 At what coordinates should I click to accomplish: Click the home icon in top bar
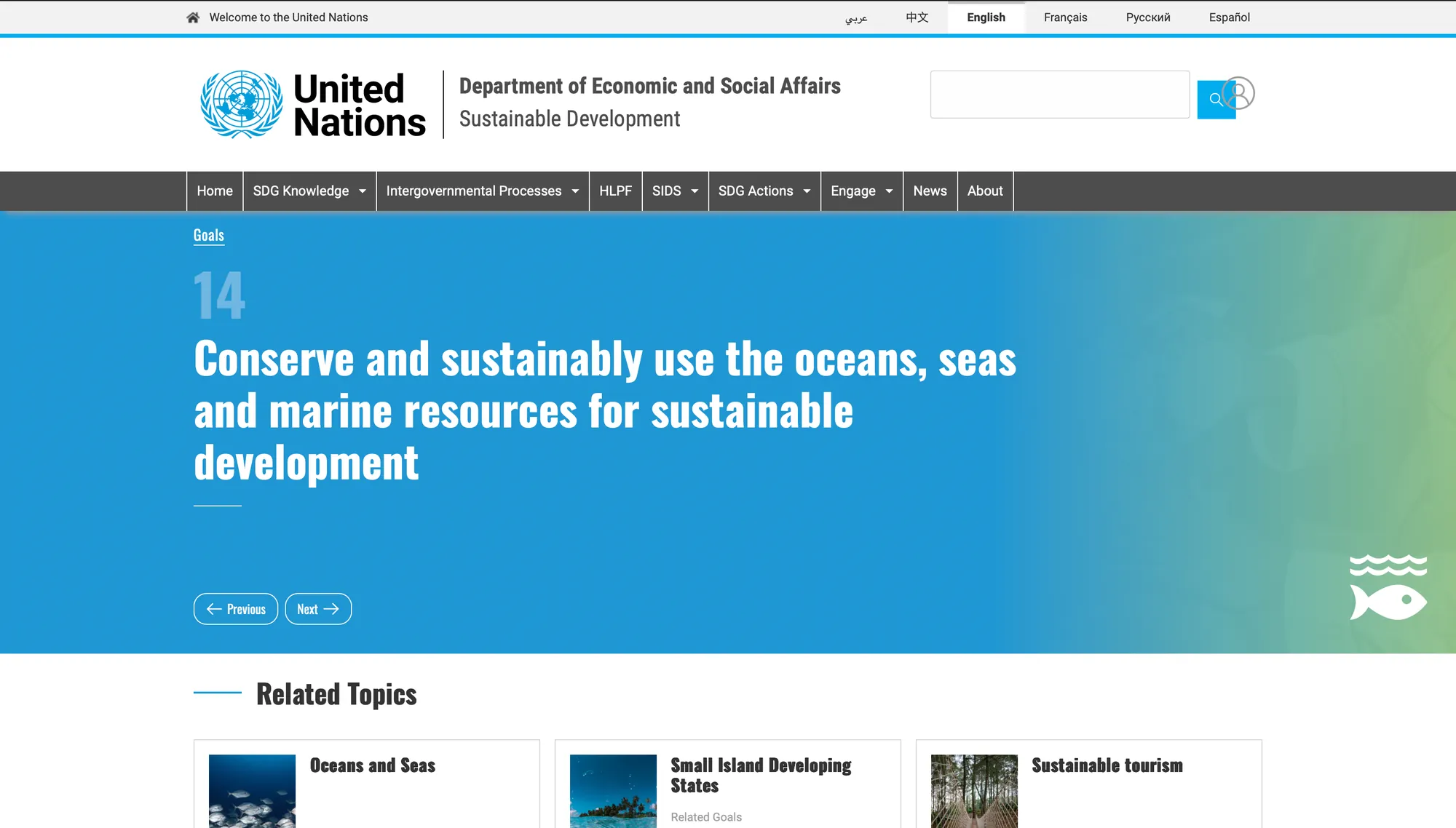coord(193,17)
